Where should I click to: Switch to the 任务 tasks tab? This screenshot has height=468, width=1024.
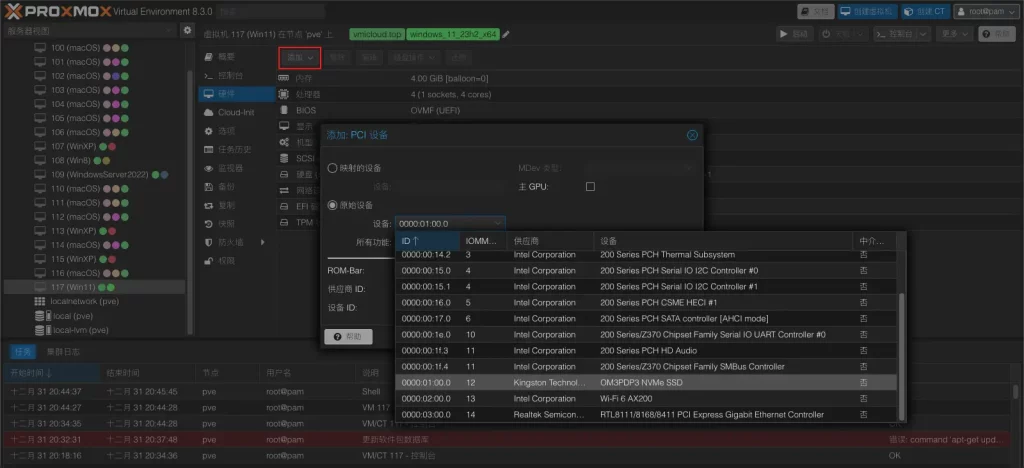click(22, 352)
